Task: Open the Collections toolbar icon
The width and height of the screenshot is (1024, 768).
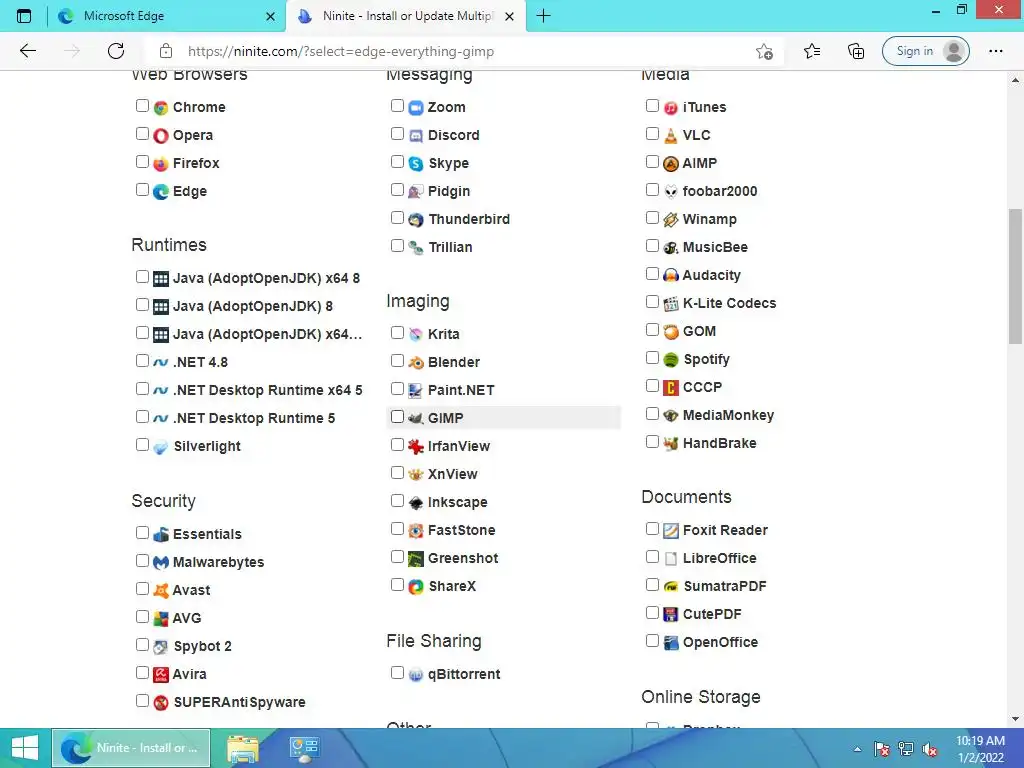Action: 856,51
